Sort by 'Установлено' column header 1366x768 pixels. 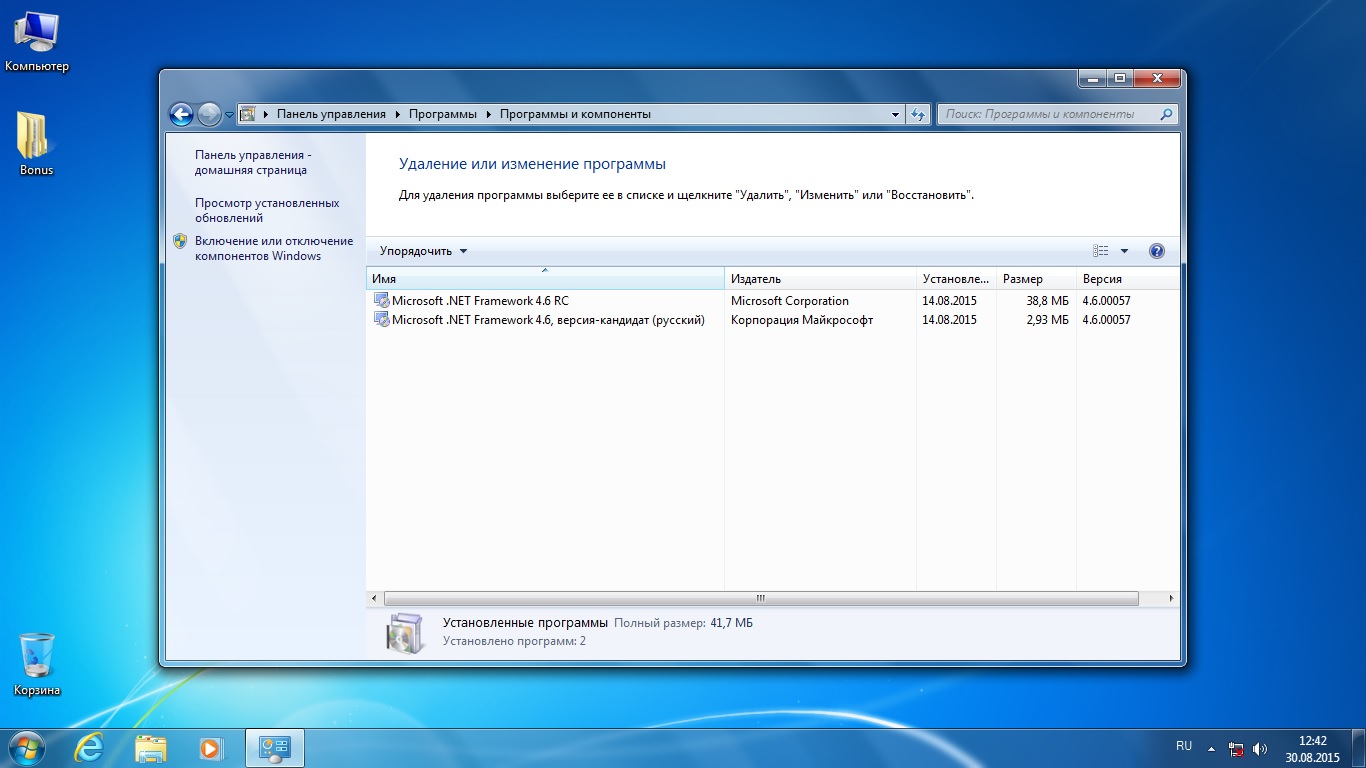956,279
